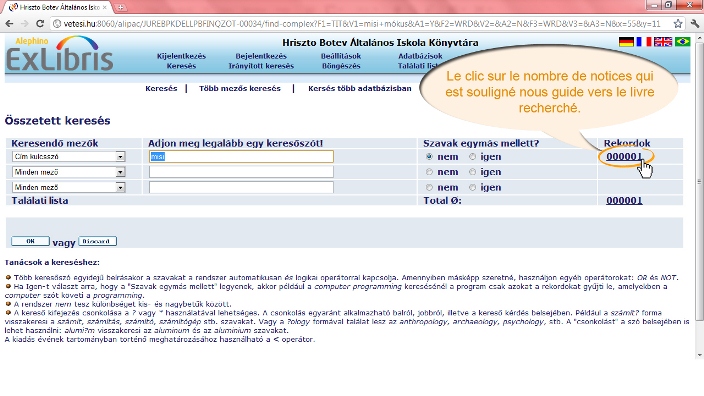
Task: Click the Alephino ExLibris logo
Action: point(59,54)
